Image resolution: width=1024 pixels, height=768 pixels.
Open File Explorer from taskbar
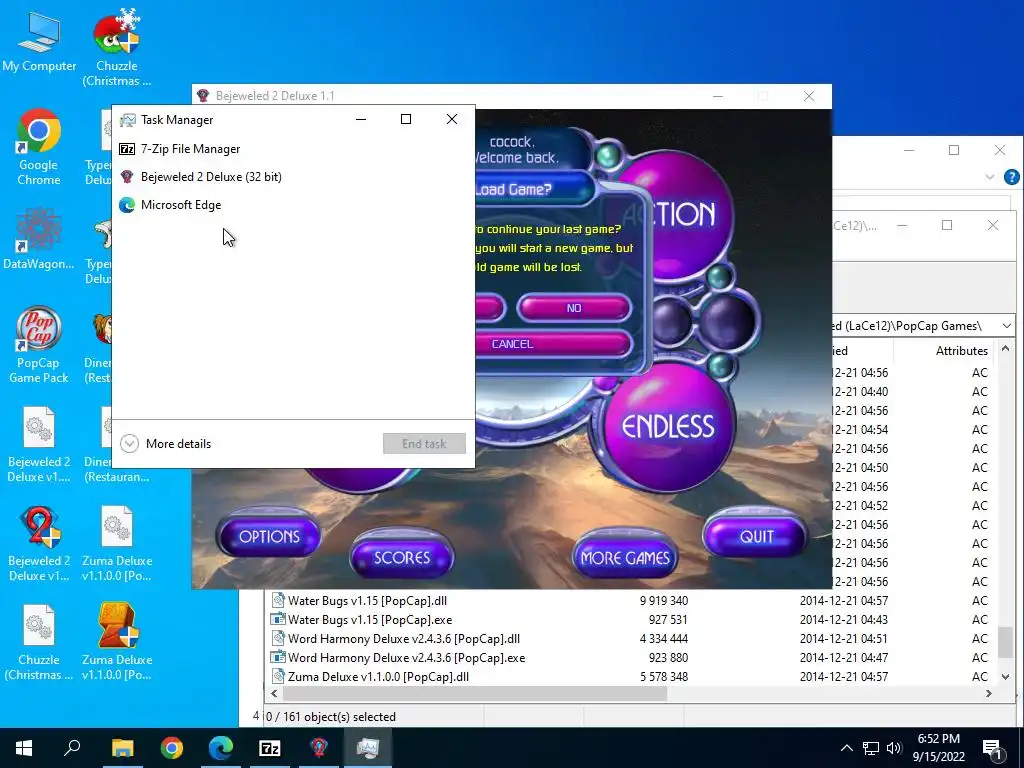122,748
